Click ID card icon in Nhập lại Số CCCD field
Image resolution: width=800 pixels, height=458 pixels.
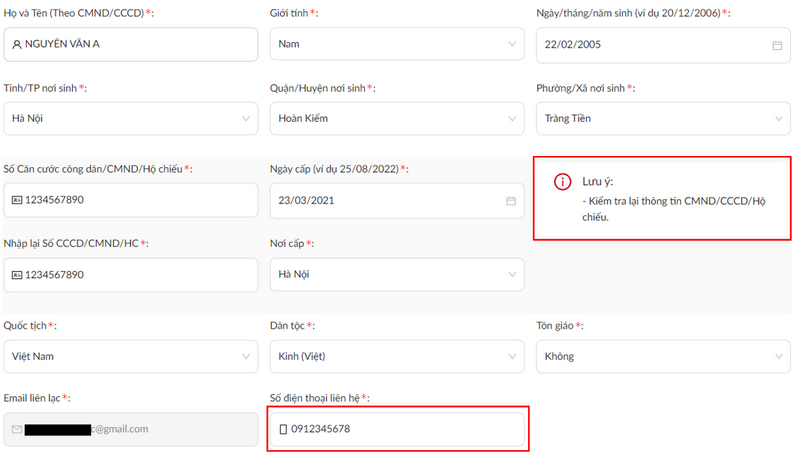click(x=17, y=275)
